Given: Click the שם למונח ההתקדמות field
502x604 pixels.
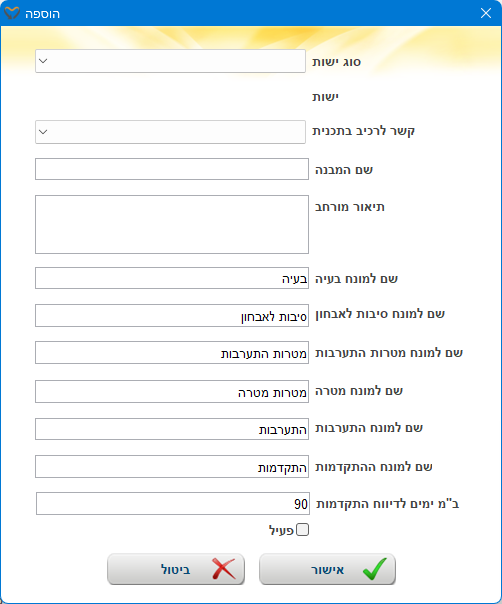Looking at the screenshot, I should (172, 466).
